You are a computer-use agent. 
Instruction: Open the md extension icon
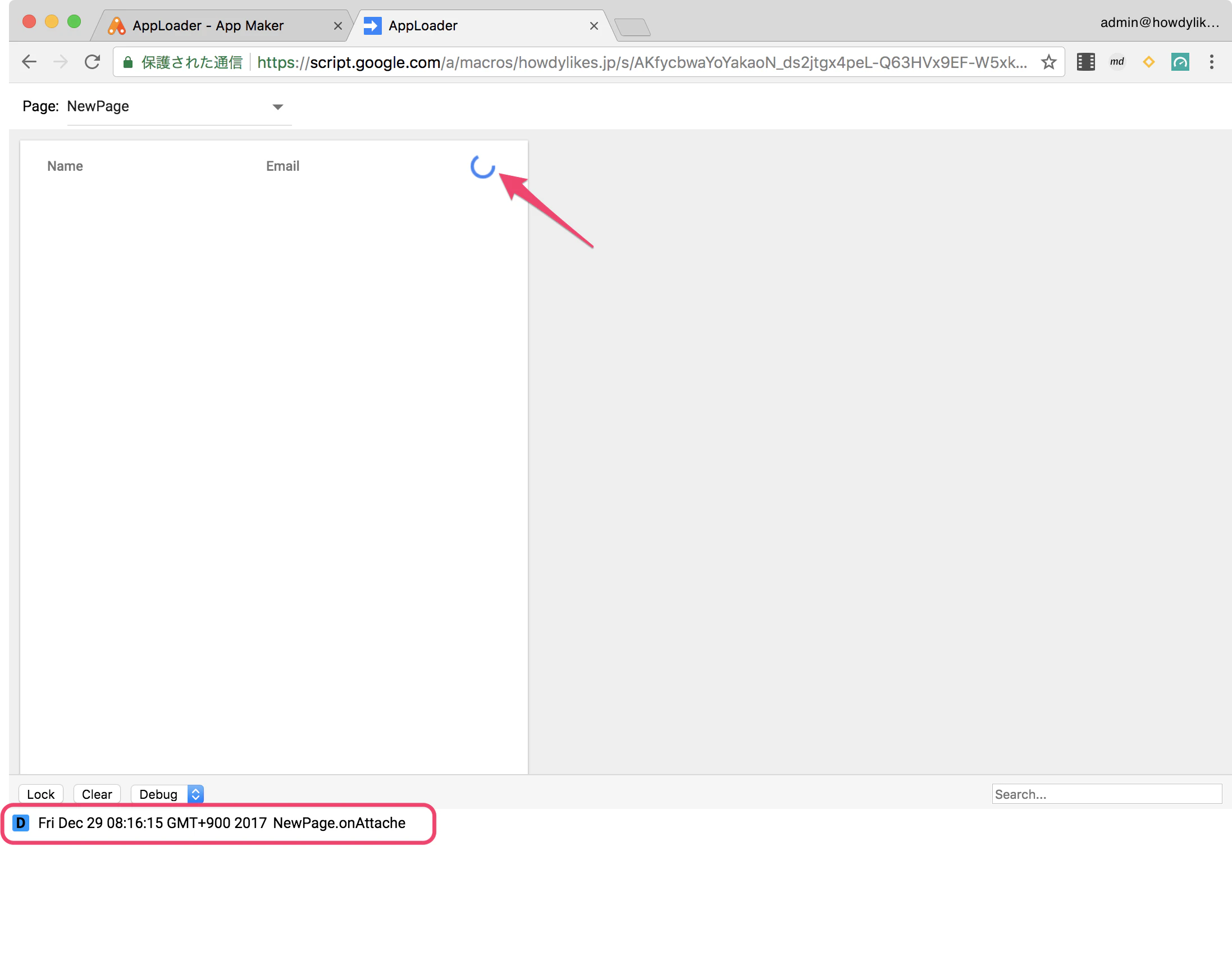[1117, 62]
